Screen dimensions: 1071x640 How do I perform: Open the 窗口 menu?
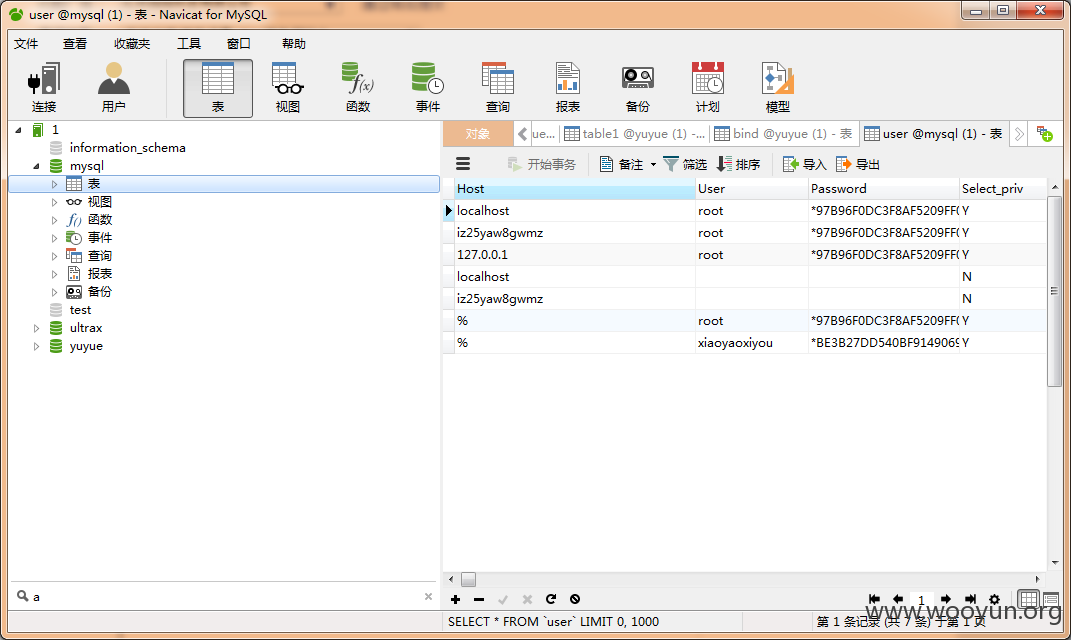pyautogui.click(x=238, y=44)
